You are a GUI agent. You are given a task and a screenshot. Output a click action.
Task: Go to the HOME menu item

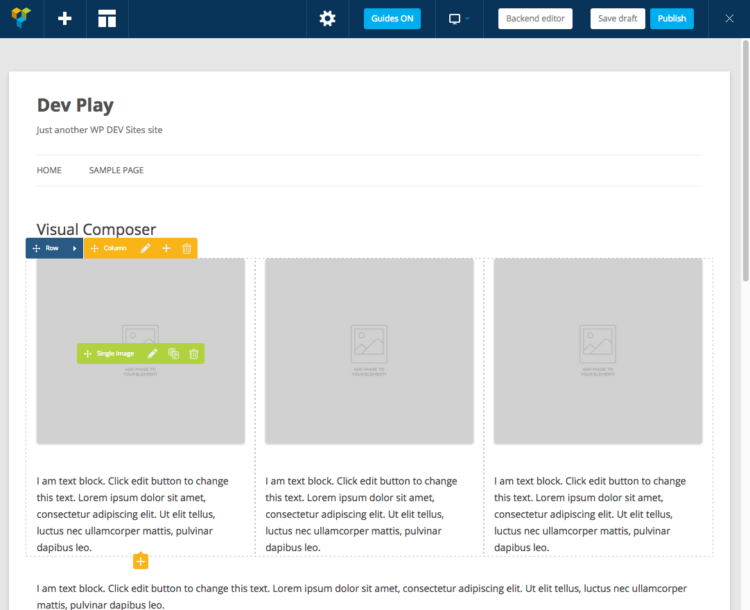(49, 170)
